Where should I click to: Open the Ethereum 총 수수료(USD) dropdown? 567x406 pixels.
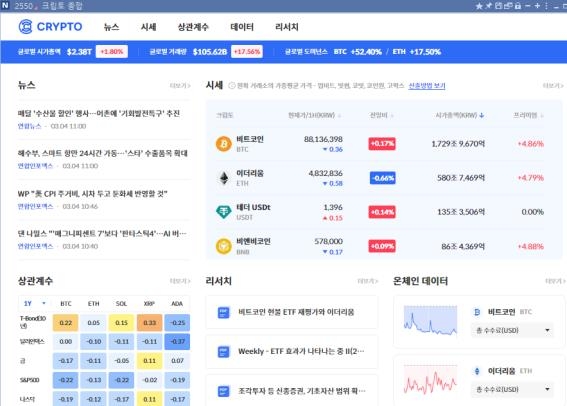click(512, 389)
